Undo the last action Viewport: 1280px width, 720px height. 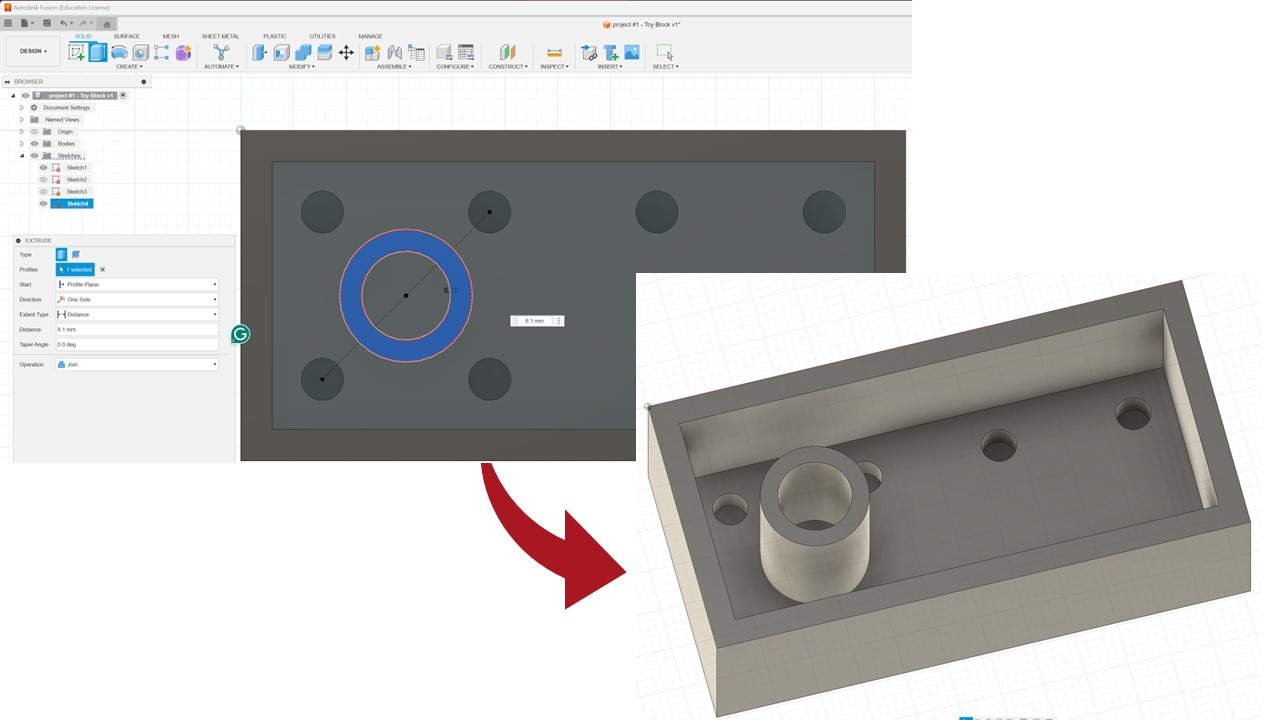click(65, 23)
